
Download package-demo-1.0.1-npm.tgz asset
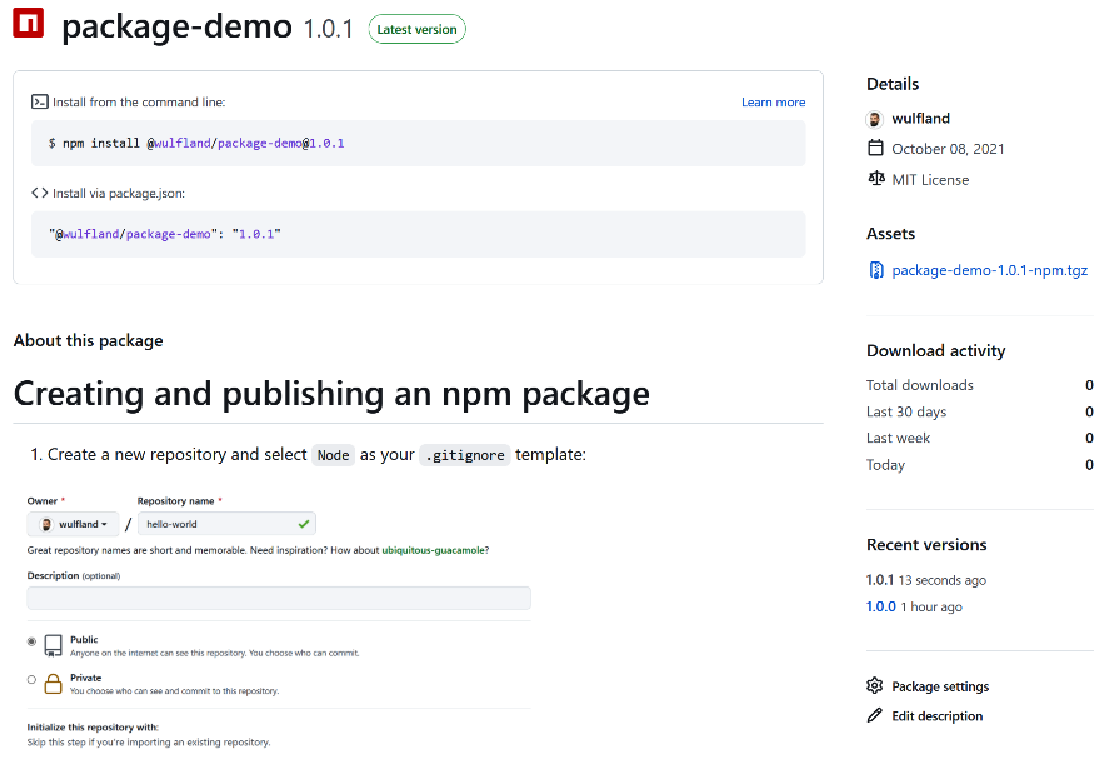[x=990, y=270]
